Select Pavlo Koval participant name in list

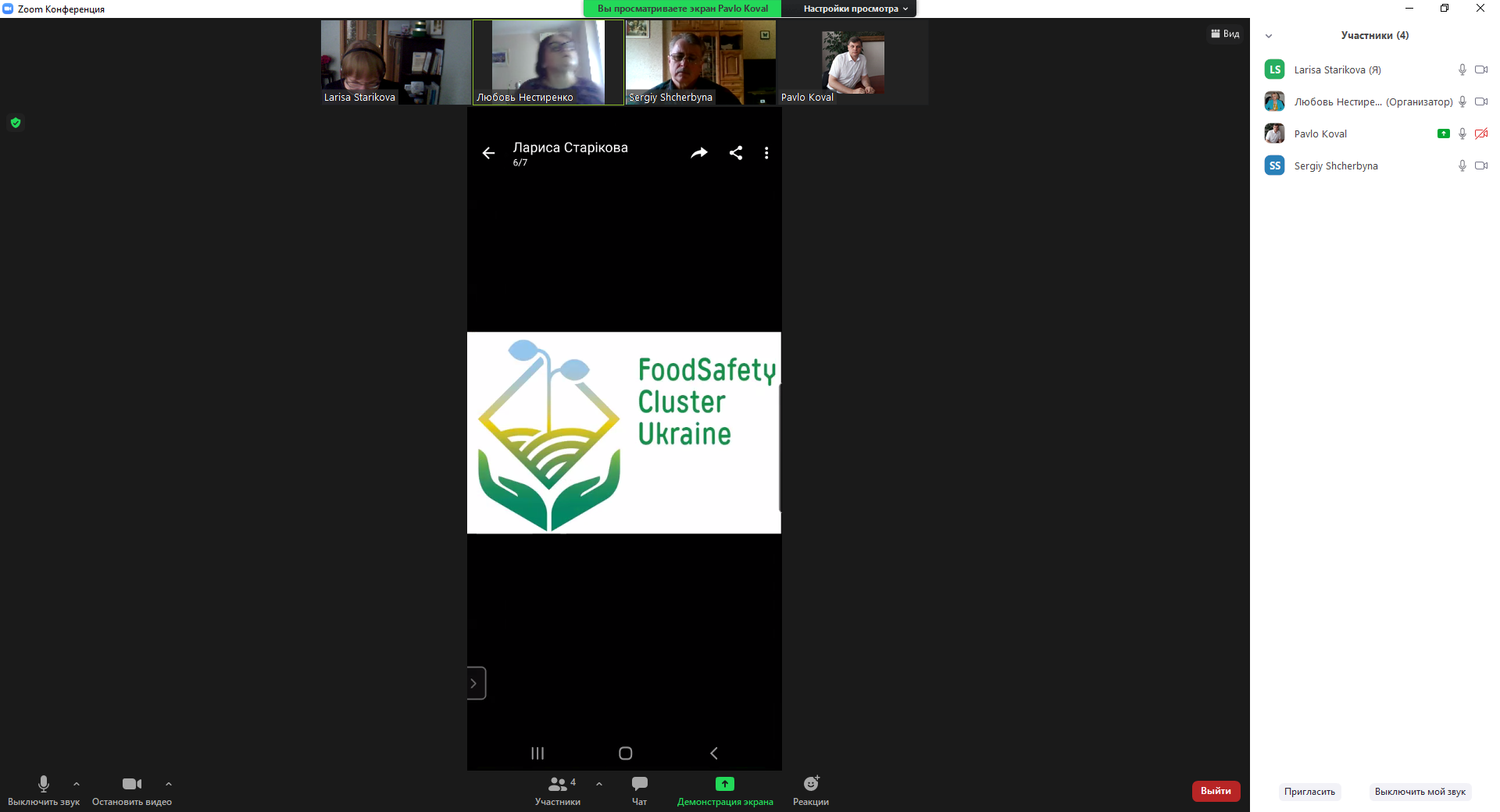pos(1320,134)
